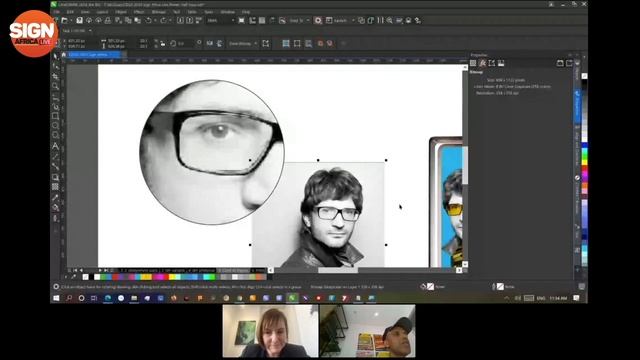The image size is (640, 360).
Task: Select the Interactive Fill bucket tool
Action: coord(56,207)
